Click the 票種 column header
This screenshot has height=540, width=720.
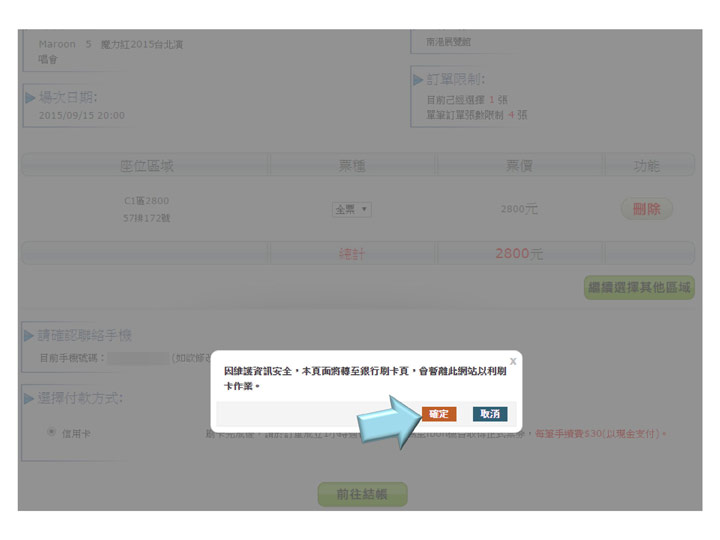click(351, 166)
